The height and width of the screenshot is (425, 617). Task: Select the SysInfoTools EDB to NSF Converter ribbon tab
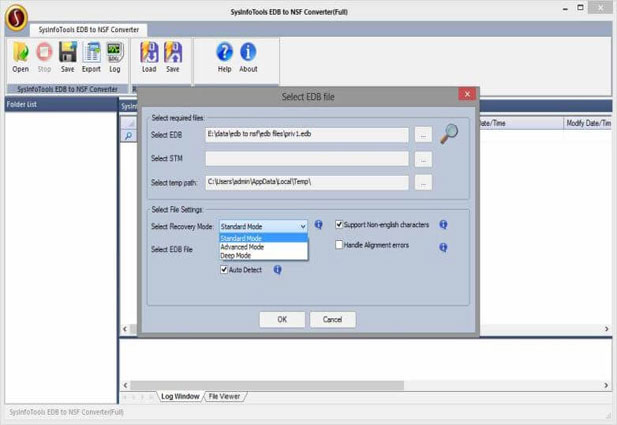coord(89,30)
